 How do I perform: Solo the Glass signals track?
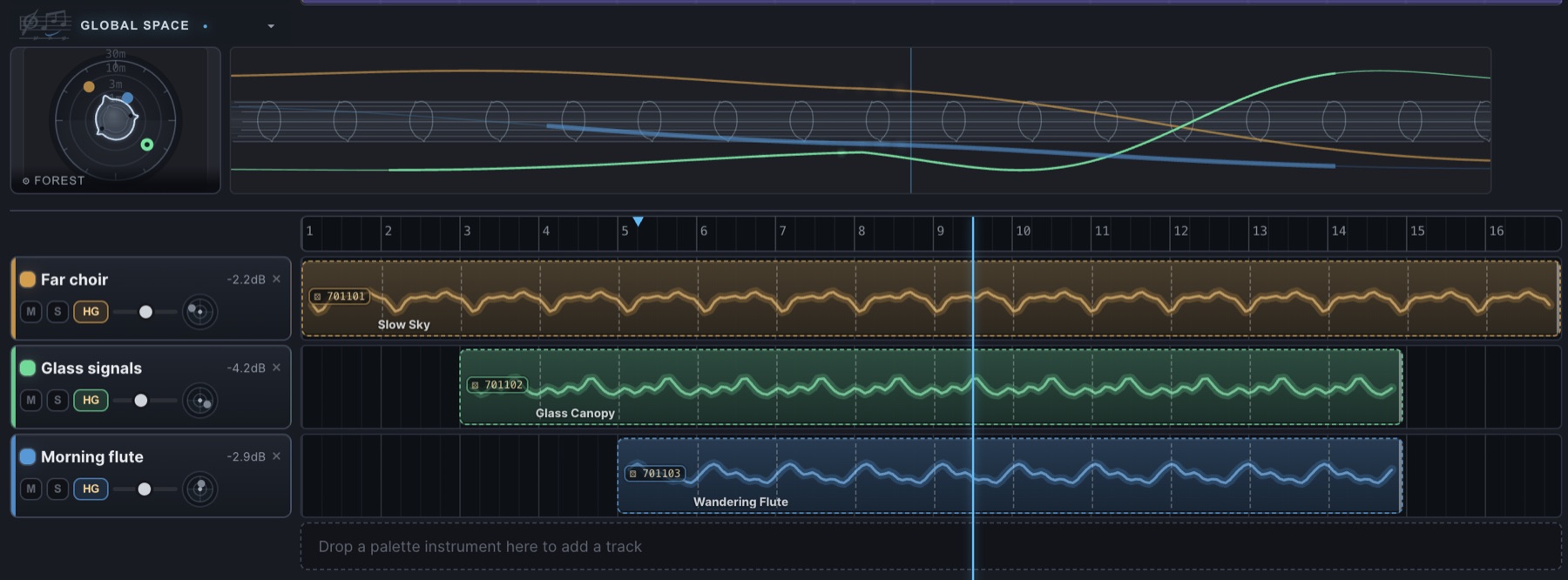57,401
